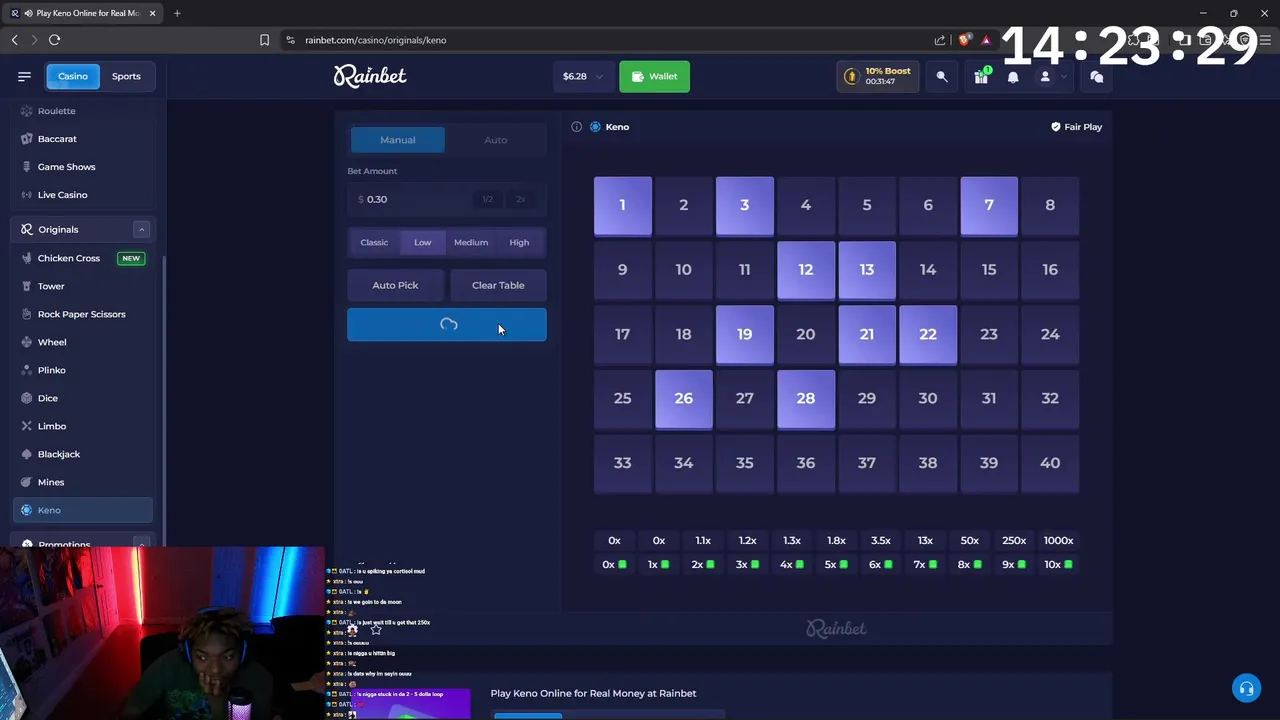This screenshot has width=1280, height=720.
Task: Open the notifications bell
Action: 1013,76
